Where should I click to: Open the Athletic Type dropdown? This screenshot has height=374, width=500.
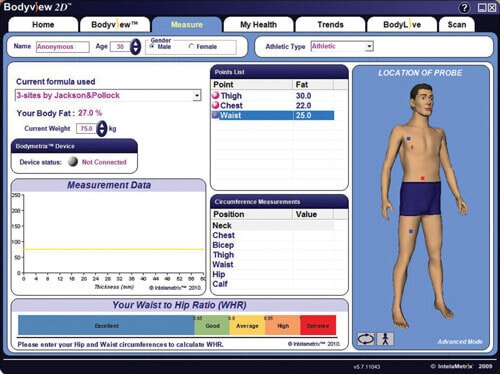369,46
